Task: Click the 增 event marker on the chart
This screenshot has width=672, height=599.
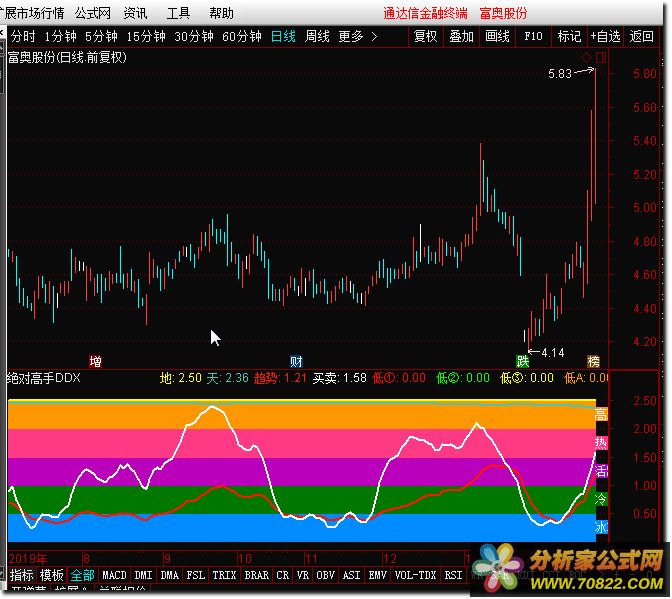Action: (x=95, y=360)
